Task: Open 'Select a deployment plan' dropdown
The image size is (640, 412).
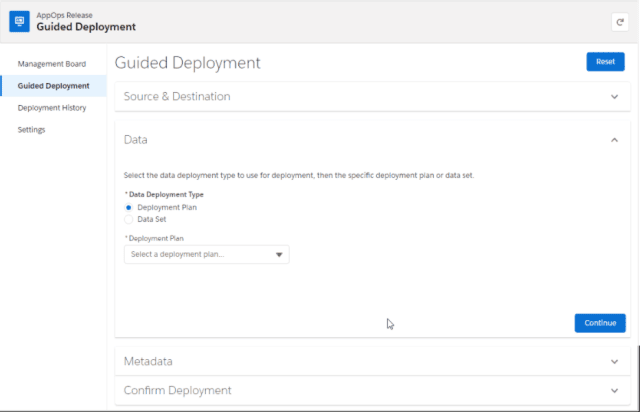Action: click(207, 254)
